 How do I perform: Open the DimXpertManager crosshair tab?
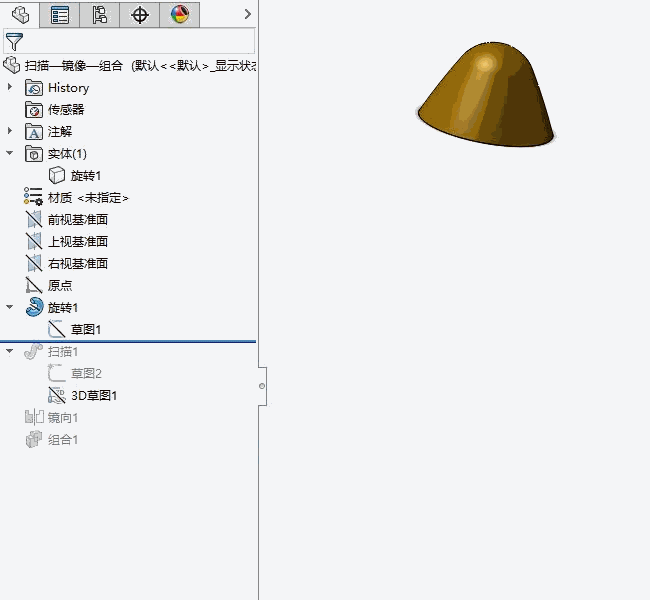point(140,15)
